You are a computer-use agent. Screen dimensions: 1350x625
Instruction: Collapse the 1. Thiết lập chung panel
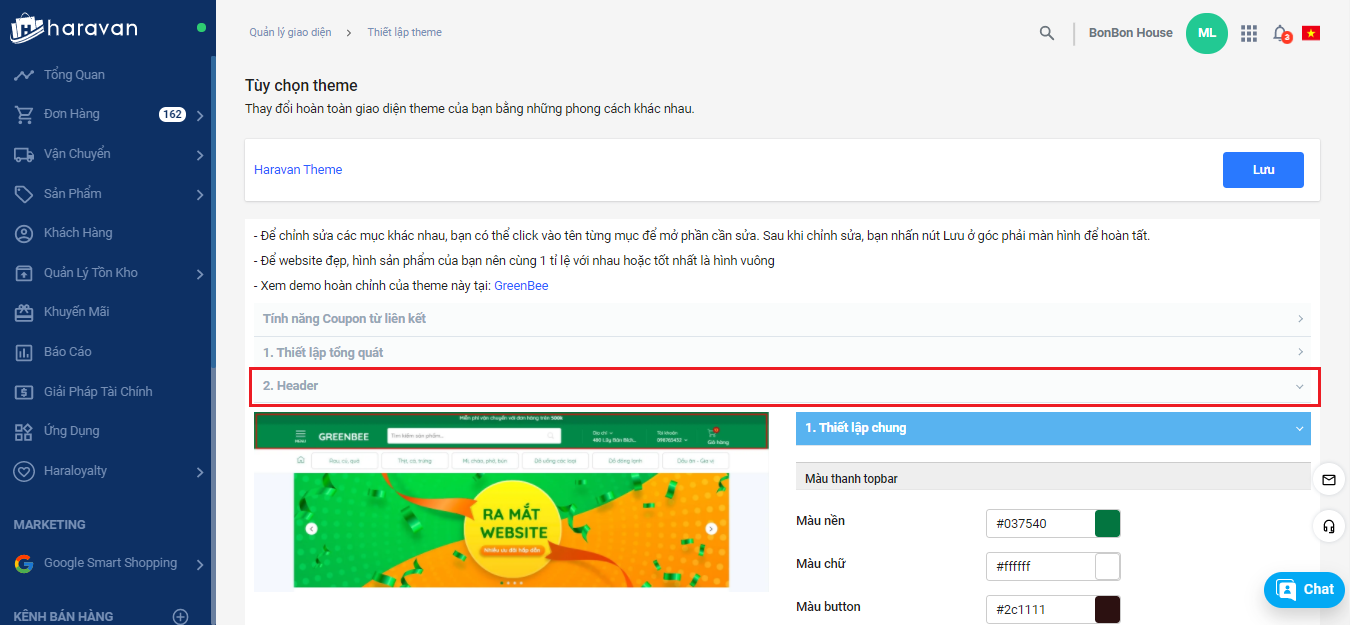(x=1053, y=428)
